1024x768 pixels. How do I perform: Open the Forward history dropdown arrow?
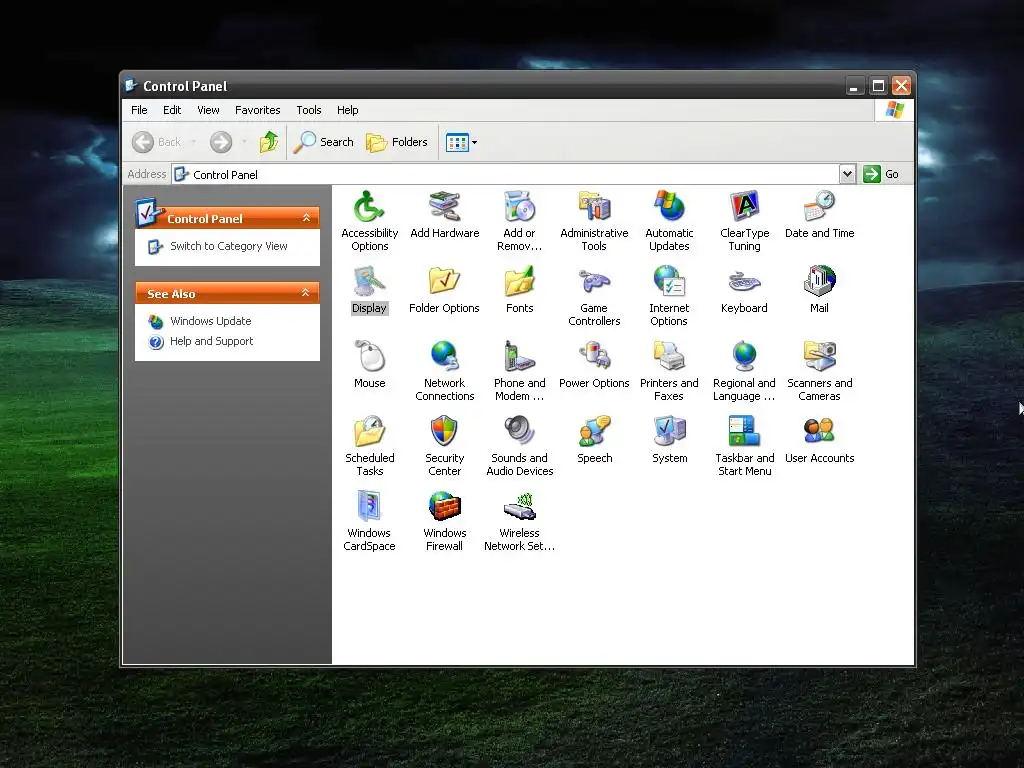[244, 142]
